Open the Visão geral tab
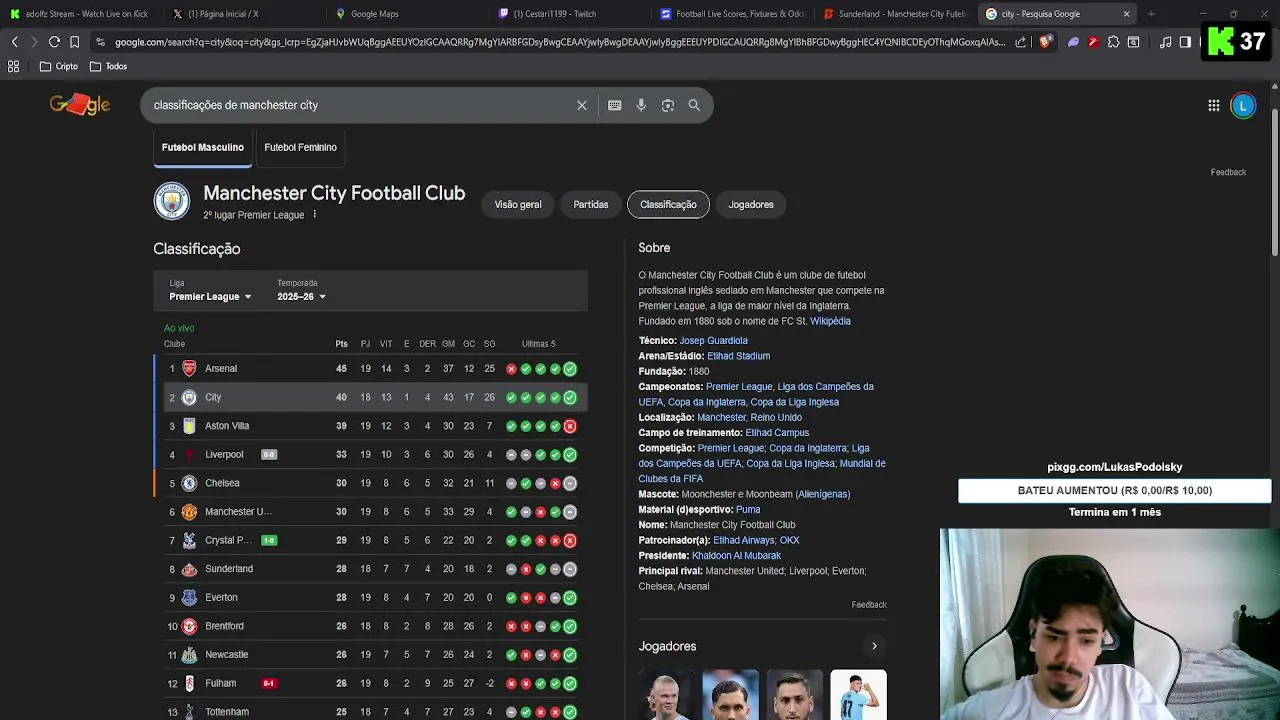The height and width of the screenshot is (720, 1280). (518, 204)
